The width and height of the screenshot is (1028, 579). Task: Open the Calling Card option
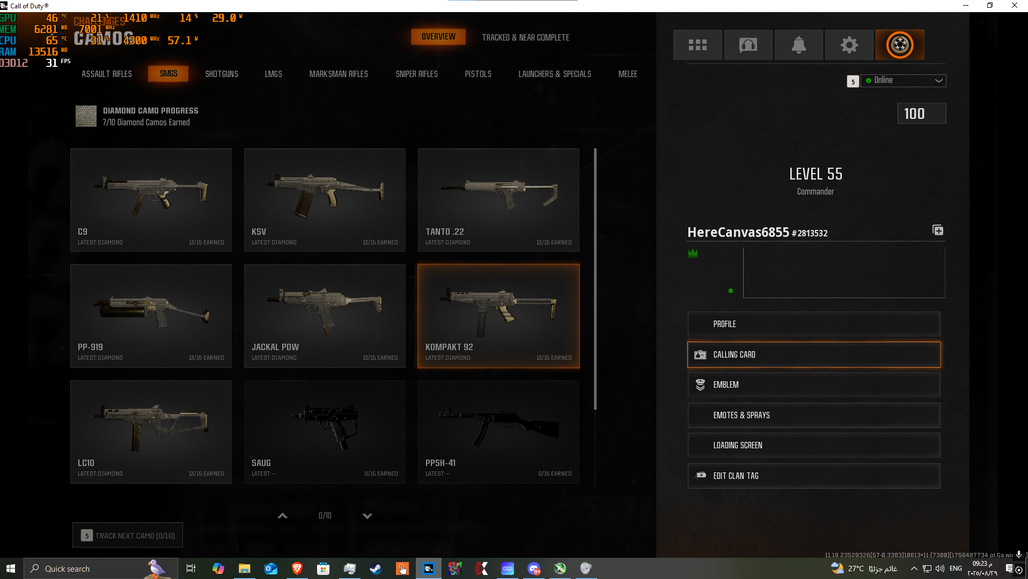[x=814, y=355]
